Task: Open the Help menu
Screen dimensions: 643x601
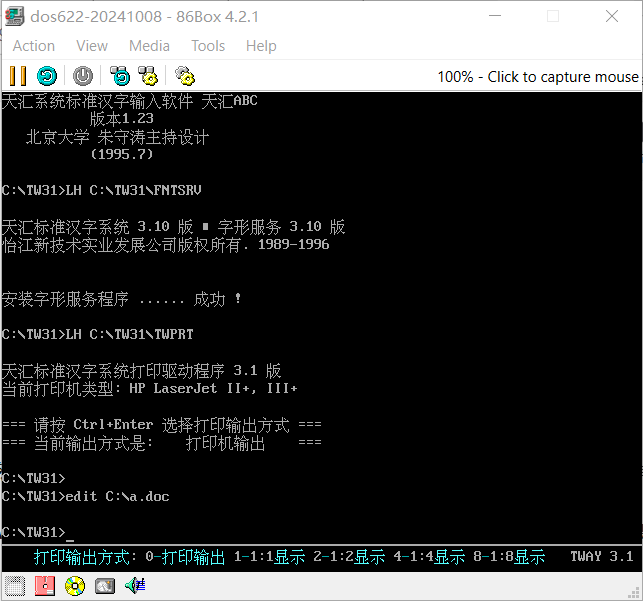Action: pyautogui.click(x=261, y=46)
